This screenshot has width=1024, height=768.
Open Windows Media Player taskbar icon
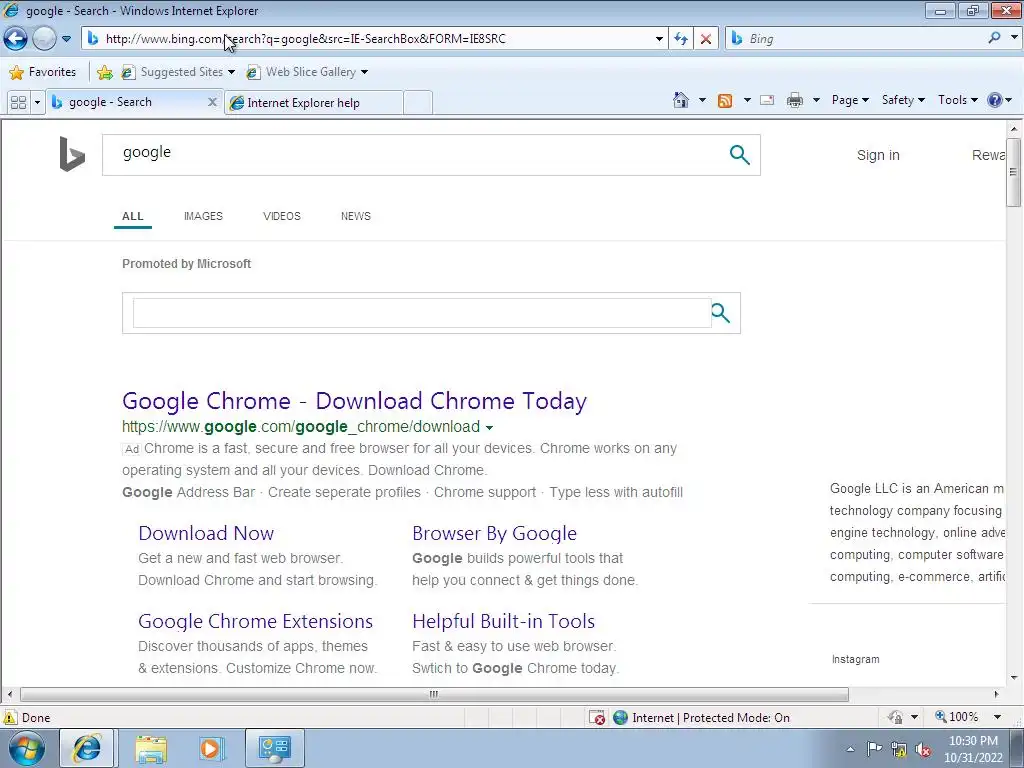(x=211, y=748)
